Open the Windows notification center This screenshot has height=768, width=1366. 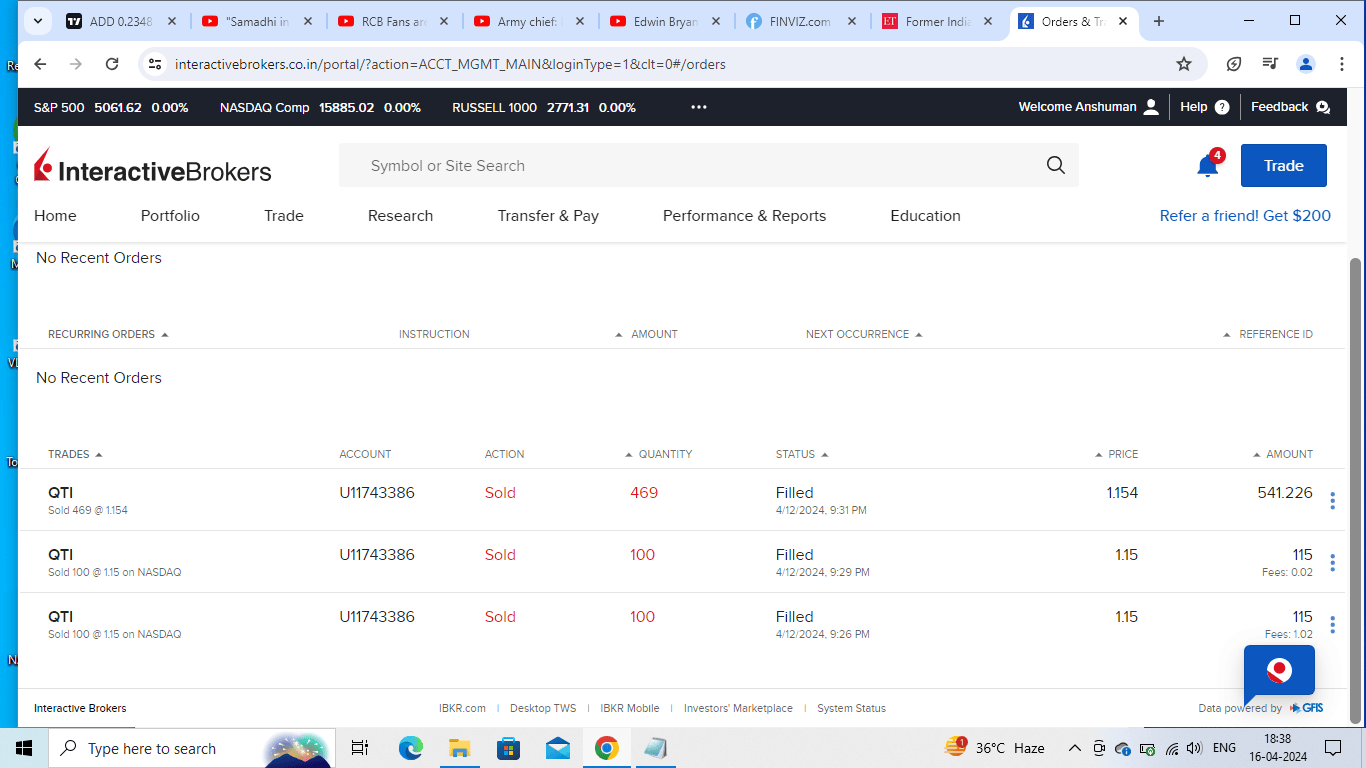click(x=1333, y=748)
